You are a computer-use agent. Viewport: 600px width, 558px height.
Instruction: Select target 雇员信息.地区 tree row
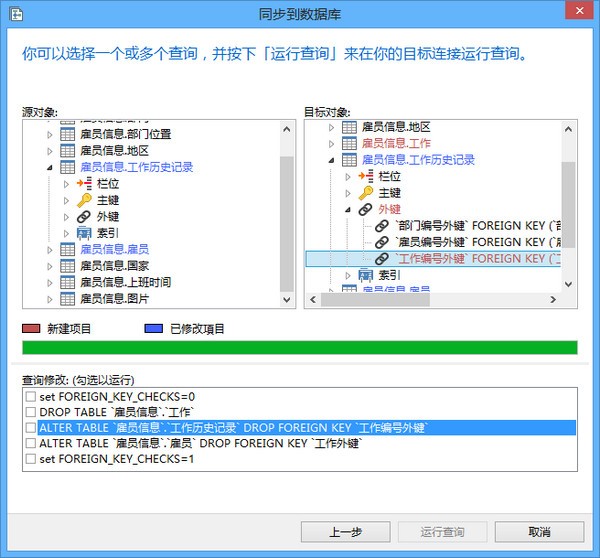click(396, 127)
